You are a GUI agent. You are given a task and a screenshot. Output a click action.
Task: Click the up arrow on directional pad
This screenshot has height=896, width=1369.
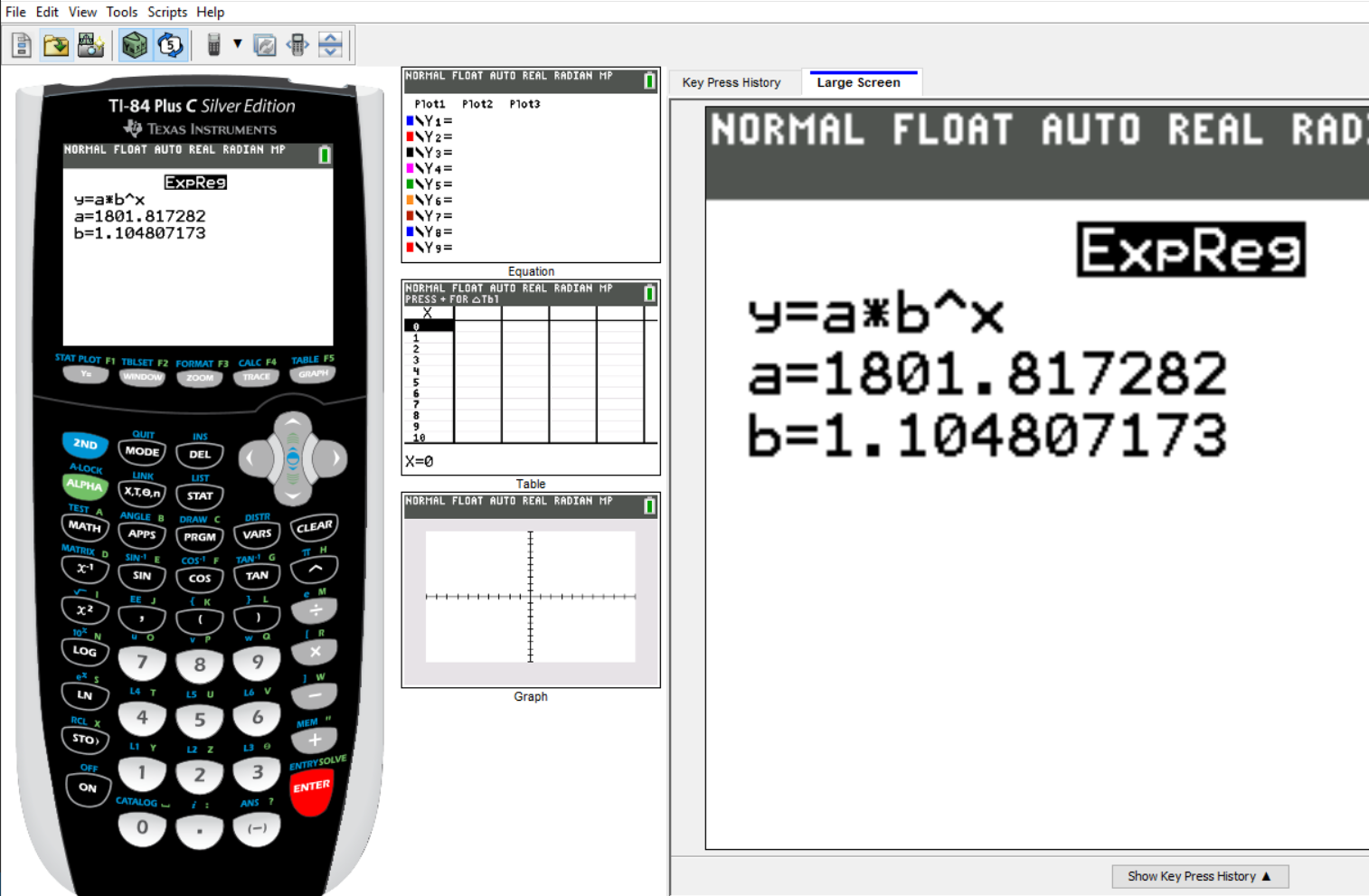point(293,423)
